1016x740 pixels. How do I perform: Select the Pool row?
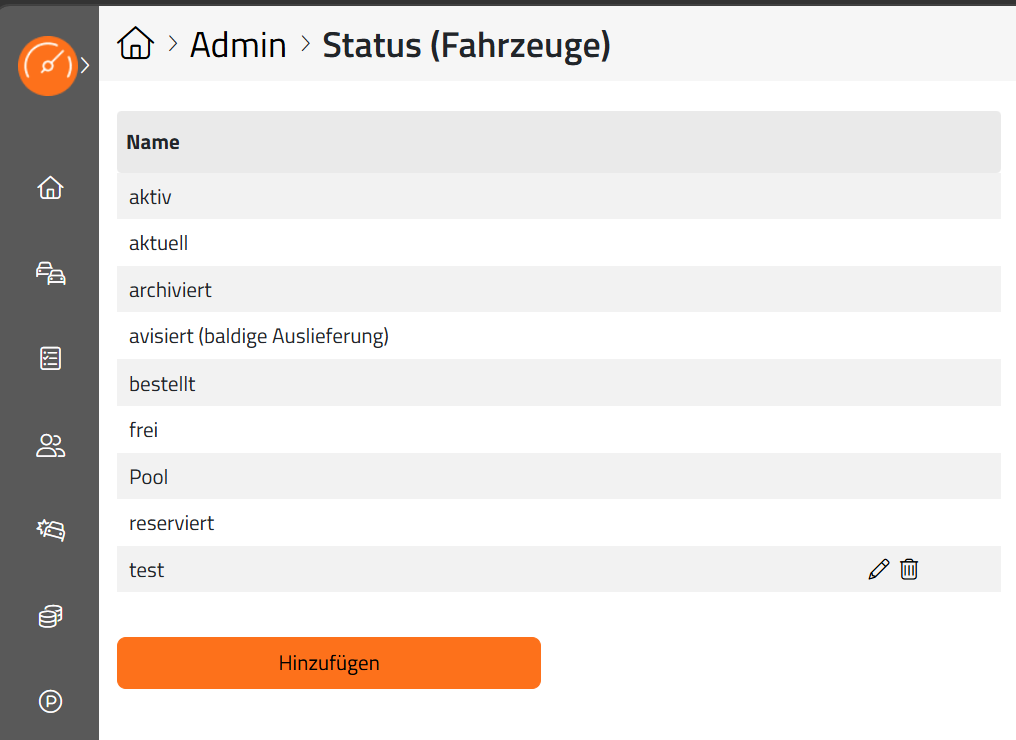coord(559,476)
